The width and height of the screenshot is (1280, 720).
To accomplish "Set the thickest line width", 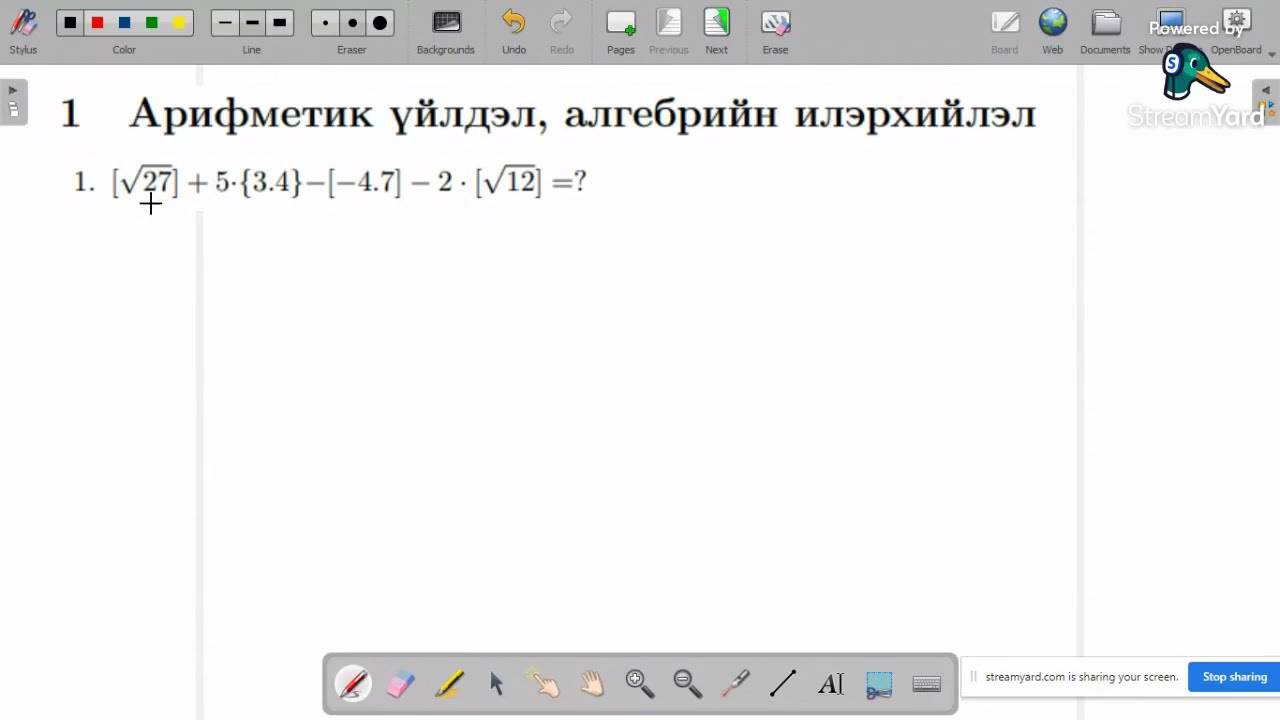I will [x=279, y=23].
